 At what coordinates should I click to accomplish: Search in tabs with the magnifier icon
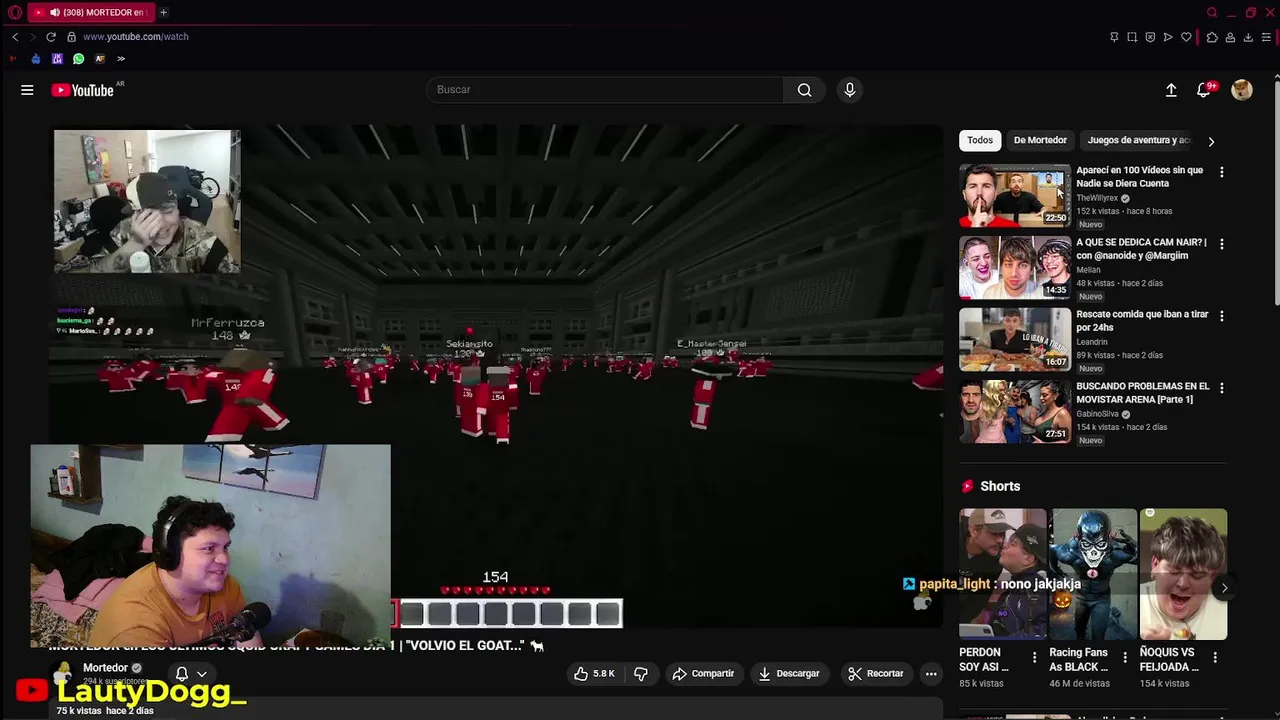point(1212,12)
